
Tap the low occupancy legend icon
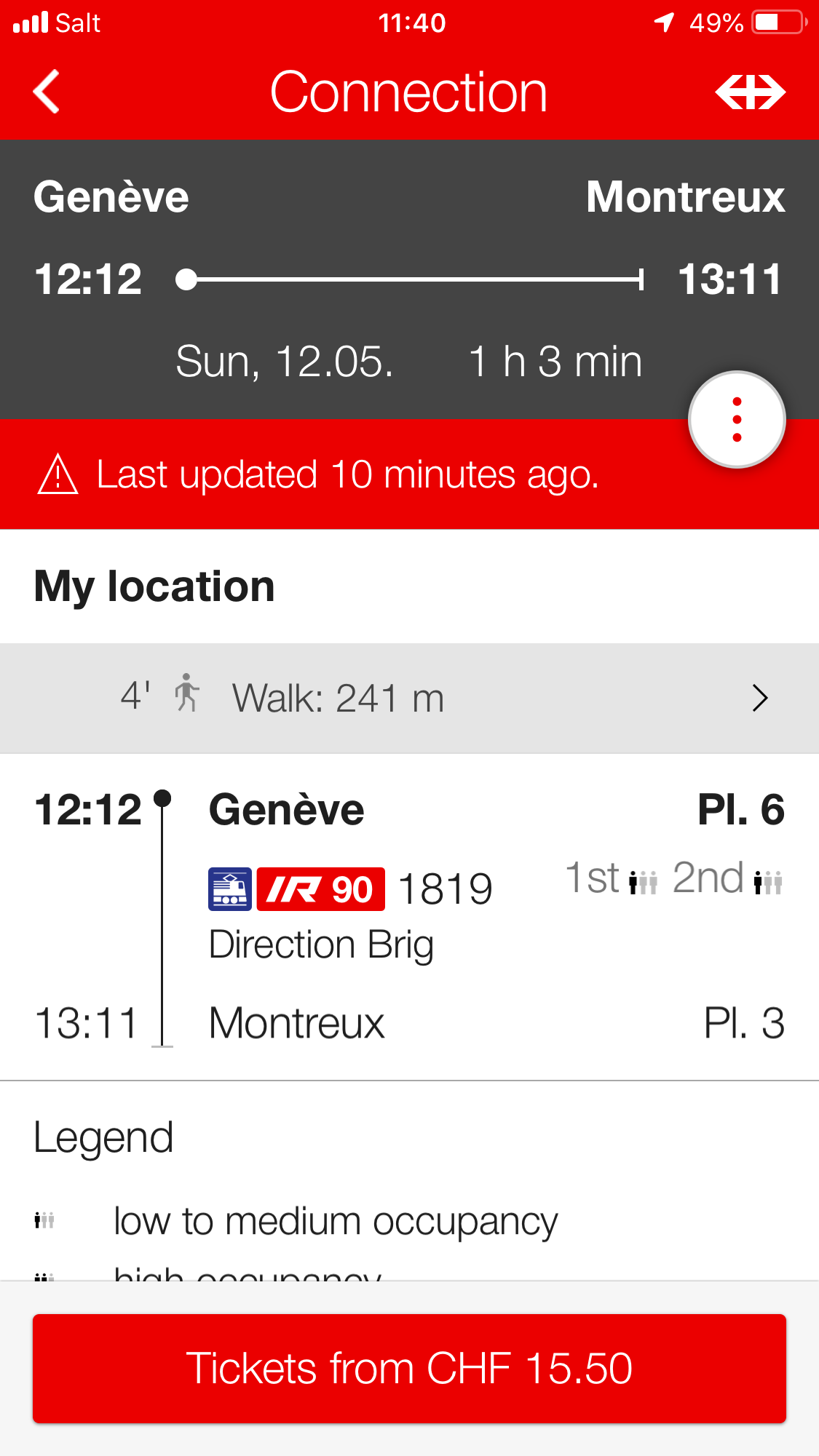(44, 1220)
